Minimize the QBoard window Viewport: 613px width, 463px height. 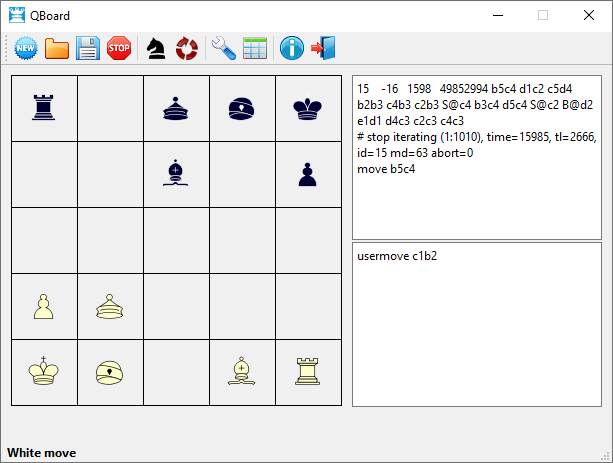[498, 15]
